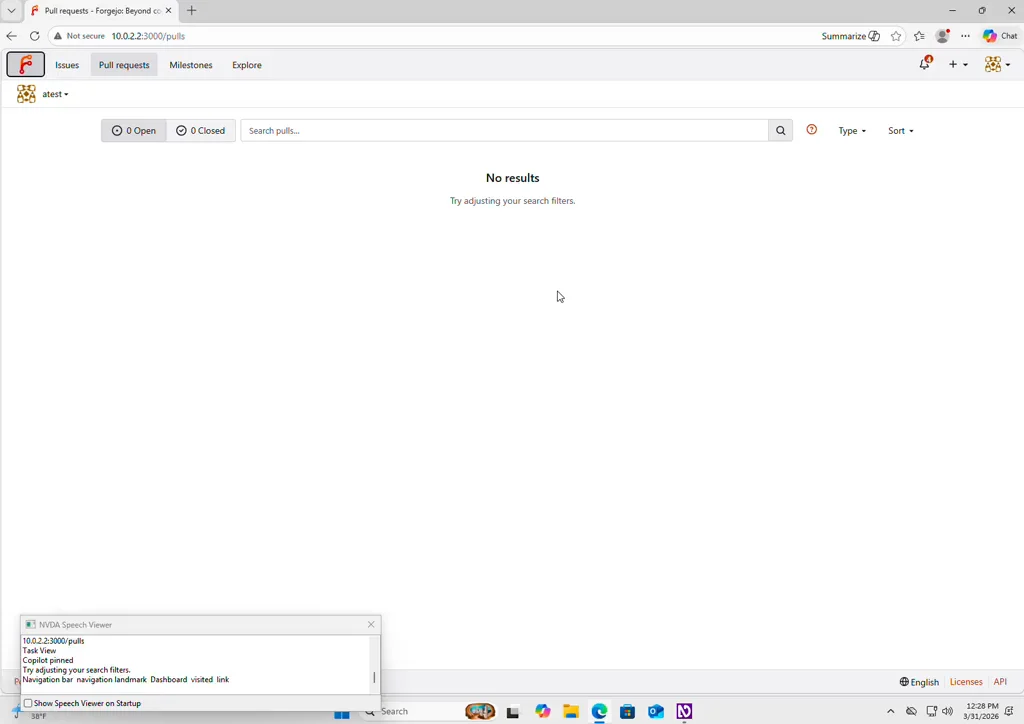1024x724 pixels.
Task: Open File Explorer from taskbar
Action: point(571,712)
